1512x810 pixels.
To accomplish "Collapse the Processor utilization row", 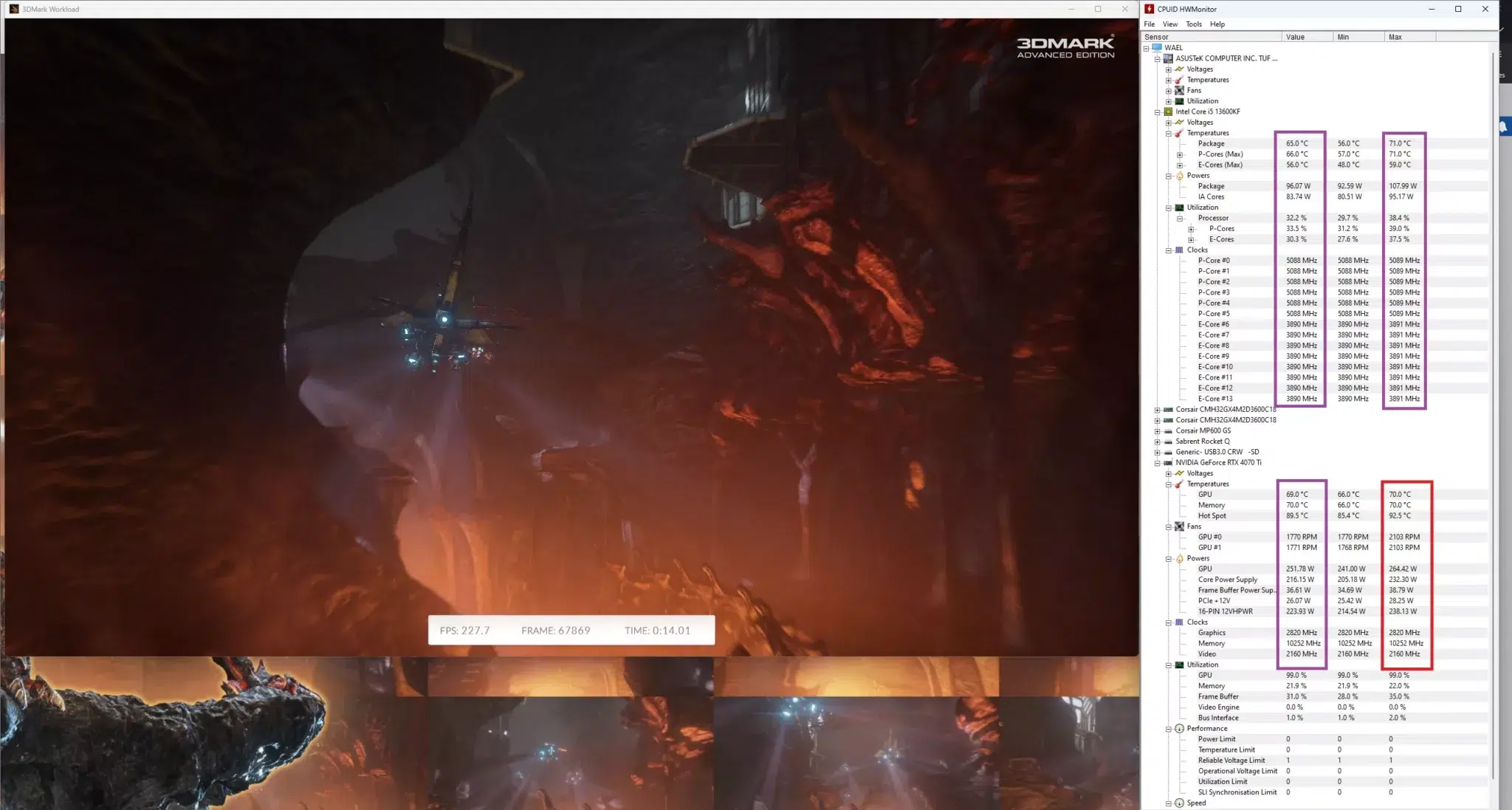I will tap(1179, 219).
